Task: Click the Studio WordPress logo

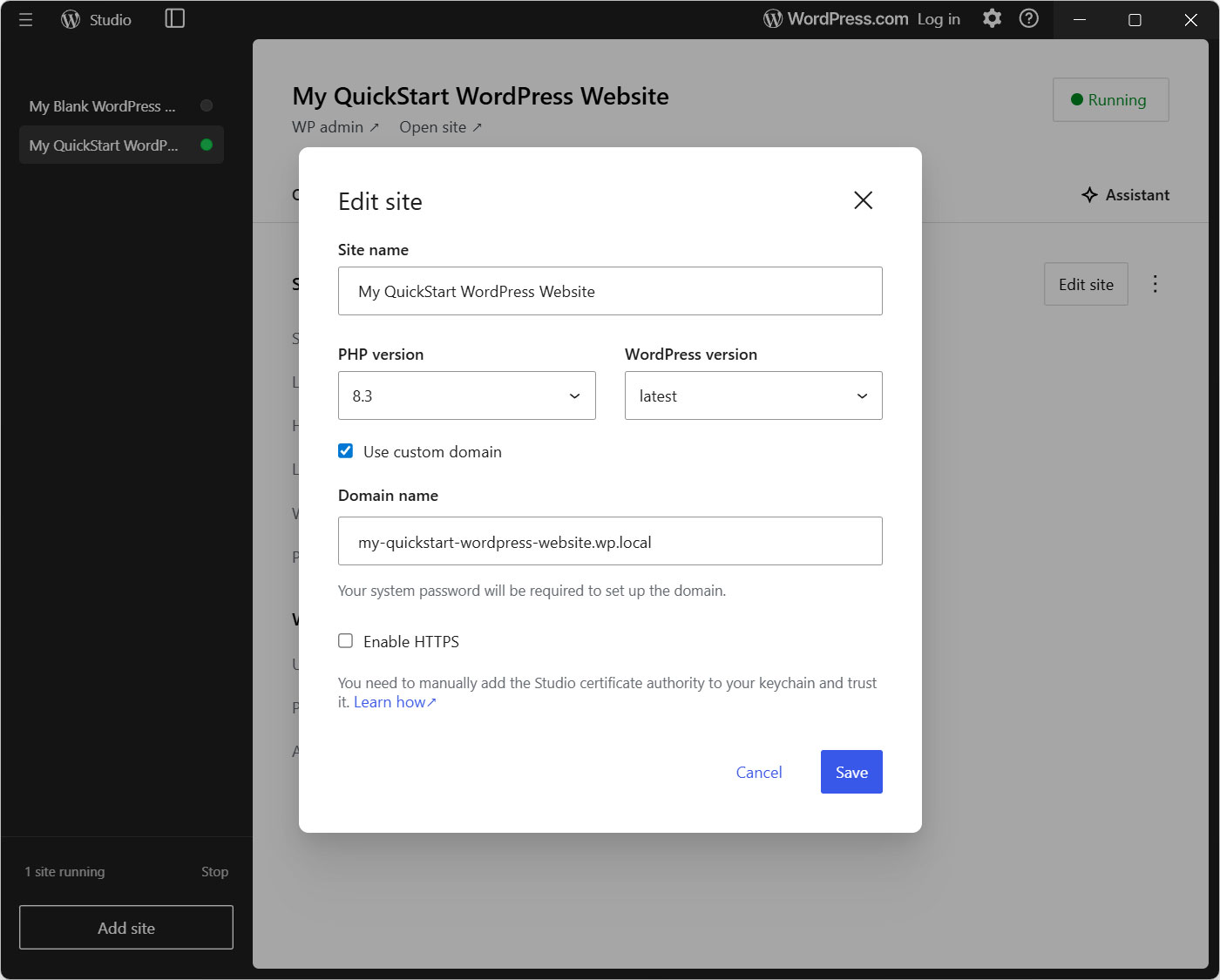Action: tap(70, 19)
